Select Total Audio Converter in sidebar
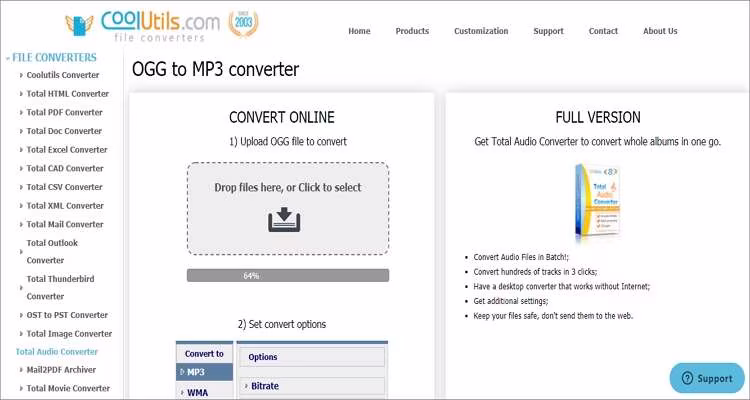This screenshot has height=400, width=750. (56, 352)
